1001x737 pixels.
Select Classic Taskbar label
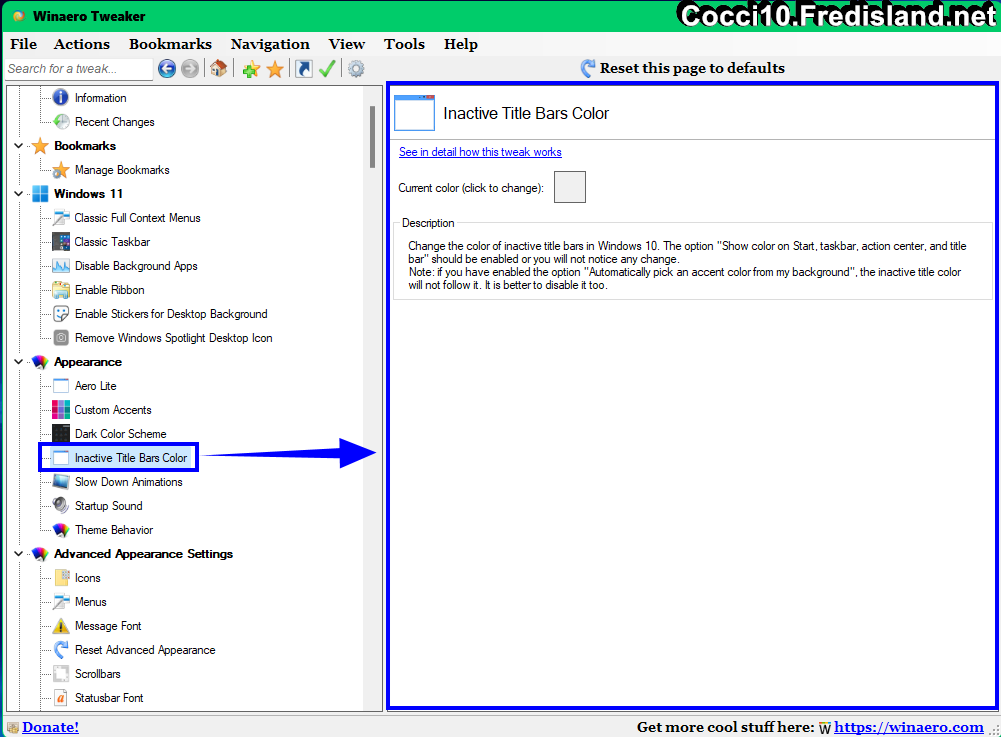tap(112, 241)
